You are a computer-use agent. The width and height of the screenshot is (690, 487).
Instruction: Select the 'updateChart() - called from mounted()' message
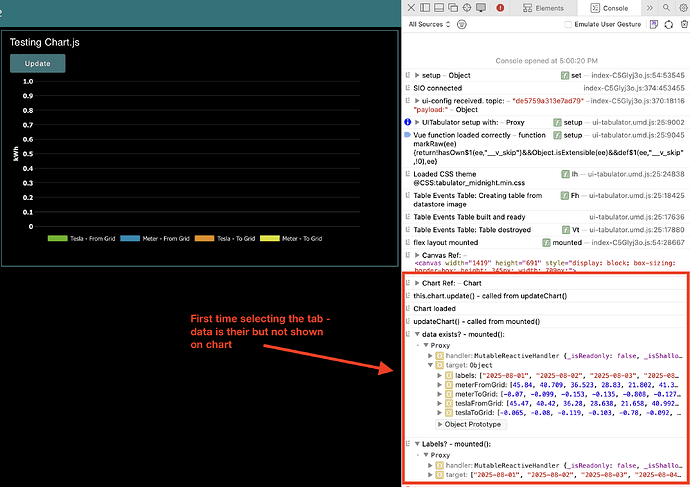pos(477,321)
